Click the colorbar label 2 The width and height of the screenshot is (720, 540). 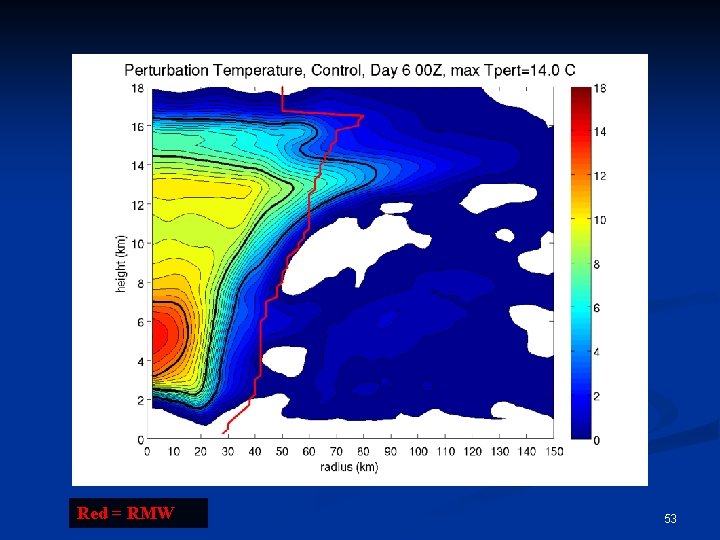tap(596, 396)
